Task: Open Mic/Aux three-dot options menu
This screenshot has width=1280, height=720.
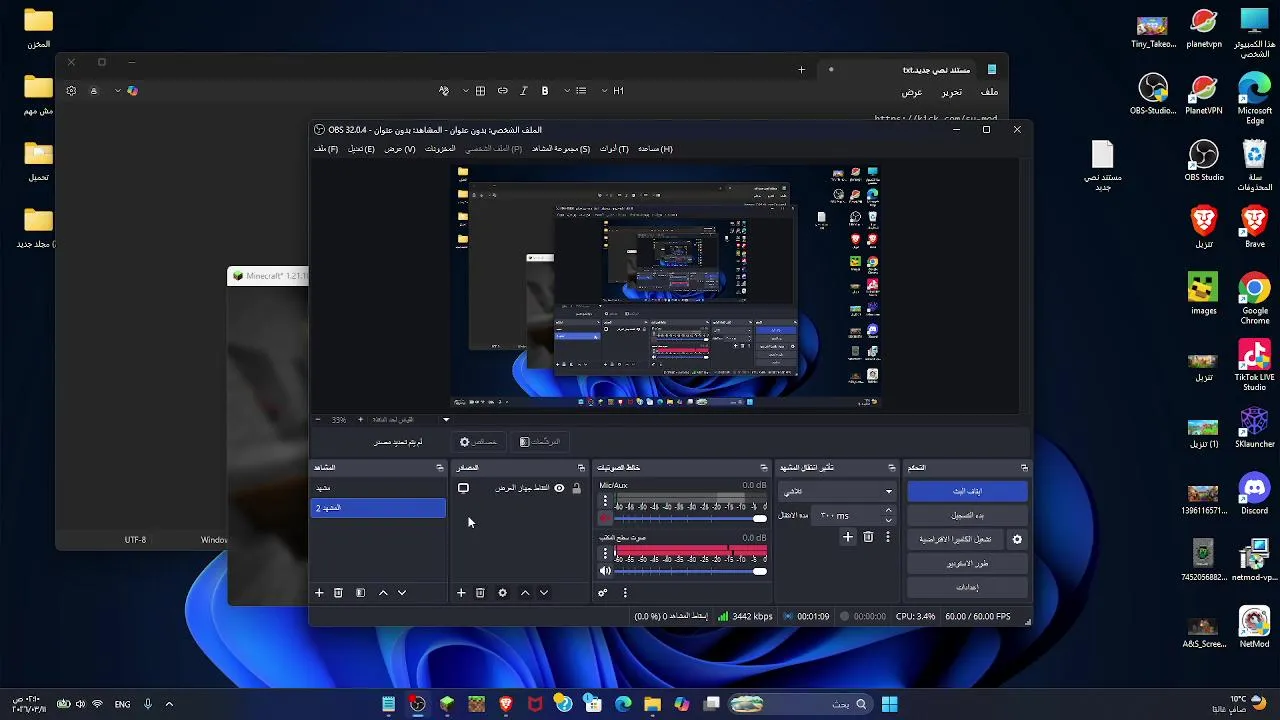Action: [605, 501]
